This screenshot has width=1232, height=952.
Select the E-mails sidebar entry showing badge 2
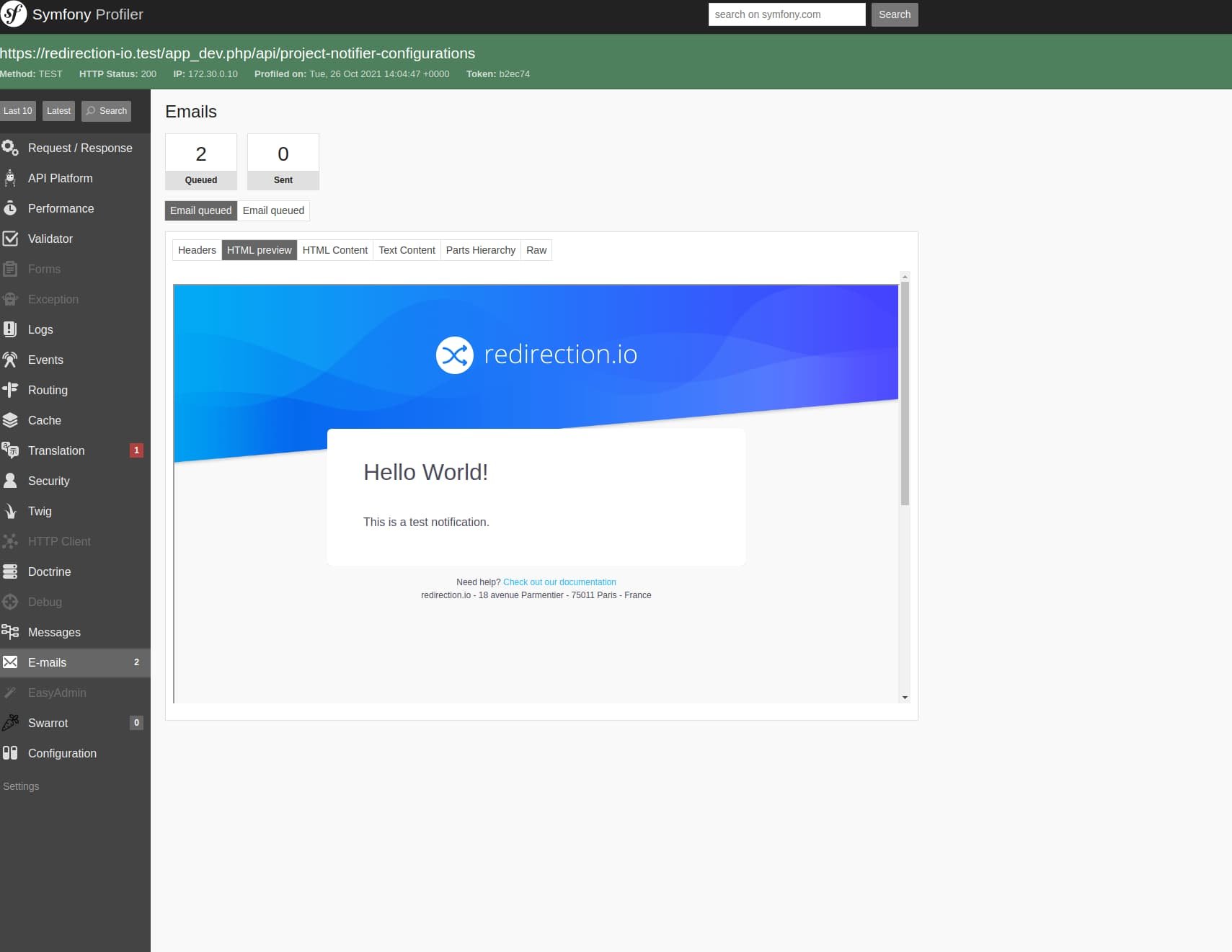click(48, 662)
